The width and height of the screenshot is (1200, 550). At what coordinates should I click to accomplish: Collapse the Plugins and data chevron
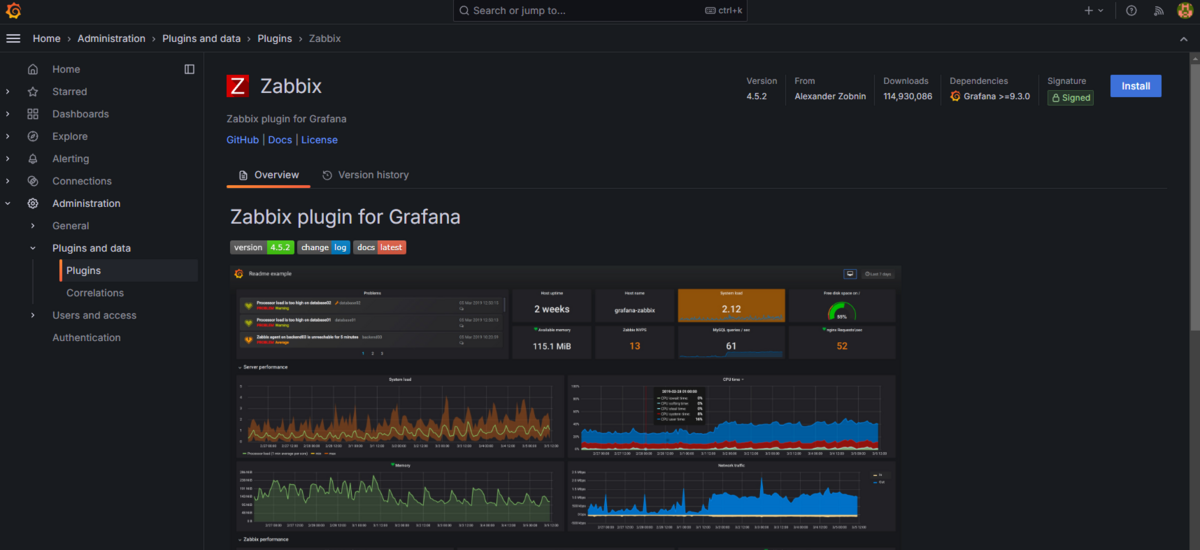tap(33, 248)
